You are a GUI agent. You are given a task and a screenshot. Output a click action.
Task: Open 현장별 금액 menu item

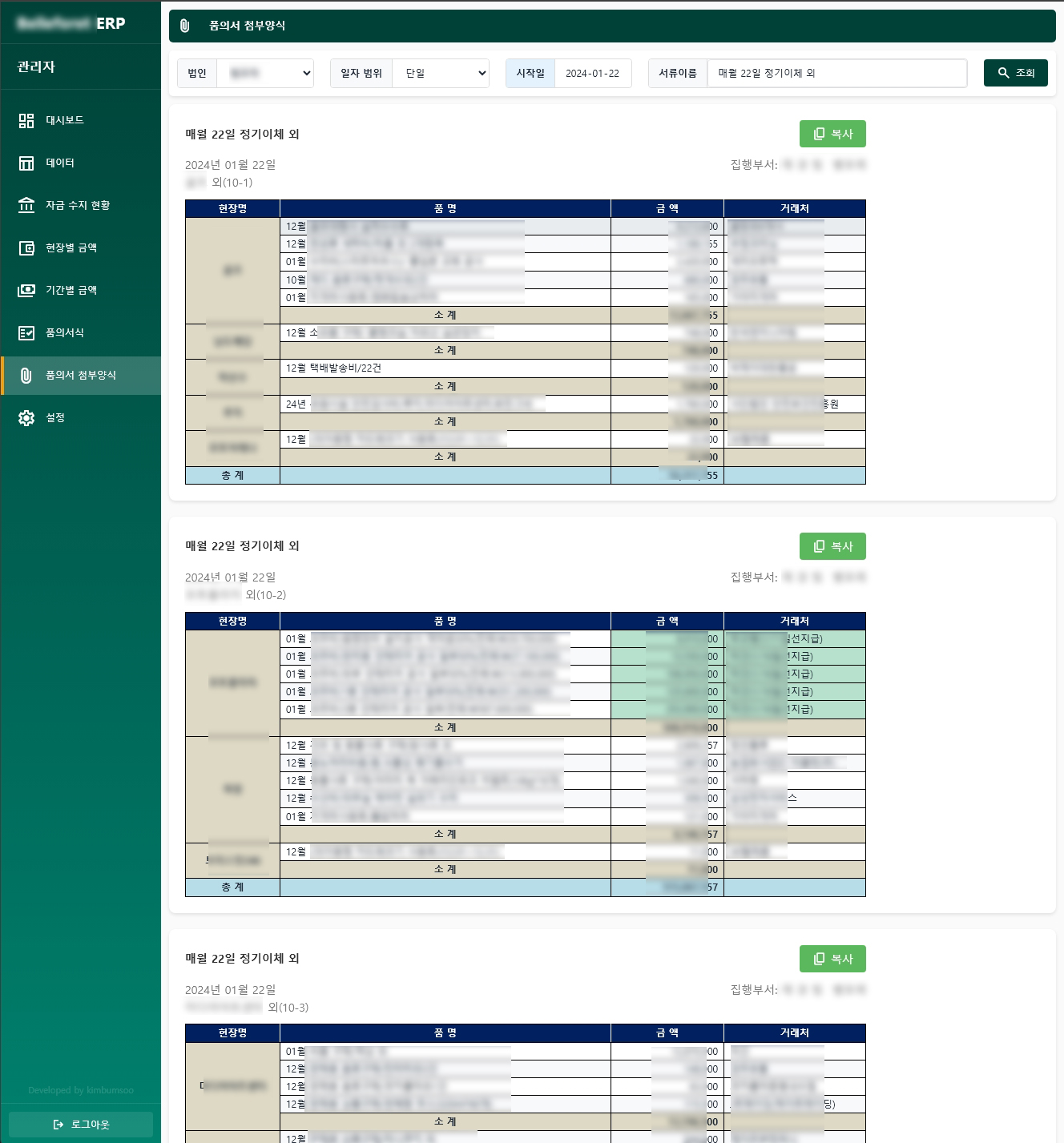pos(81,248)
